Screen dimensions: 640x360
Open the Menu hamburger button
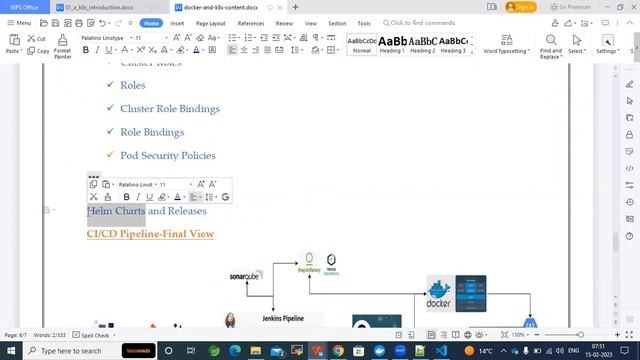click(19, 23)
